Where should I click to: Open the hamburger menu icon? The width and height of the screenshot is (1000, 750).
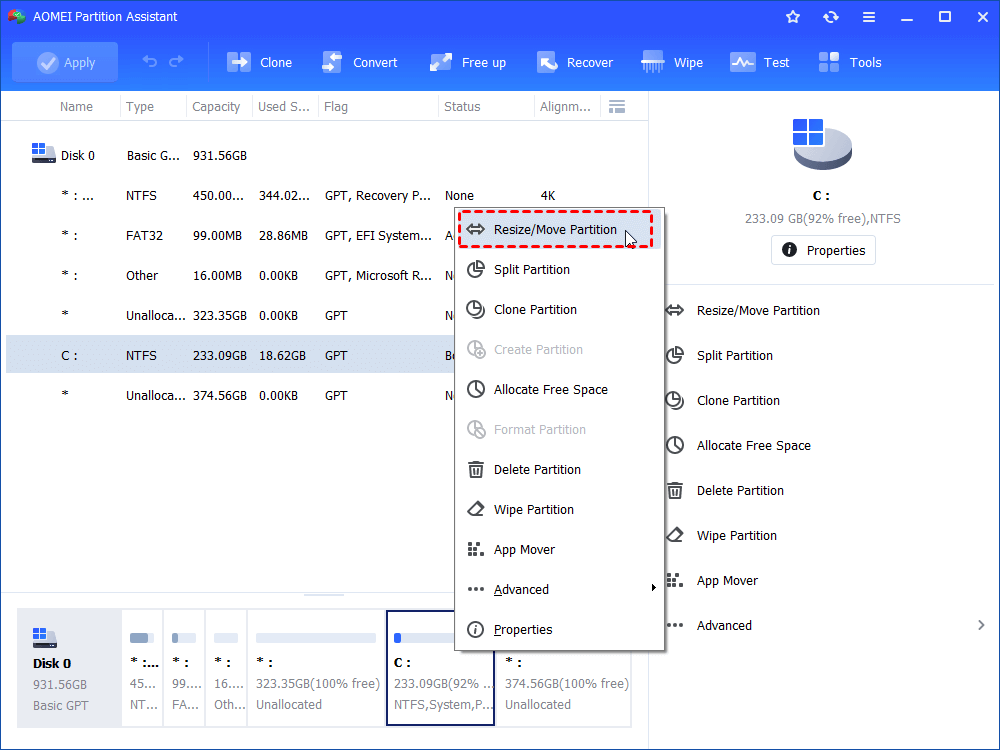pyautogui.click(x=869, y=16)
